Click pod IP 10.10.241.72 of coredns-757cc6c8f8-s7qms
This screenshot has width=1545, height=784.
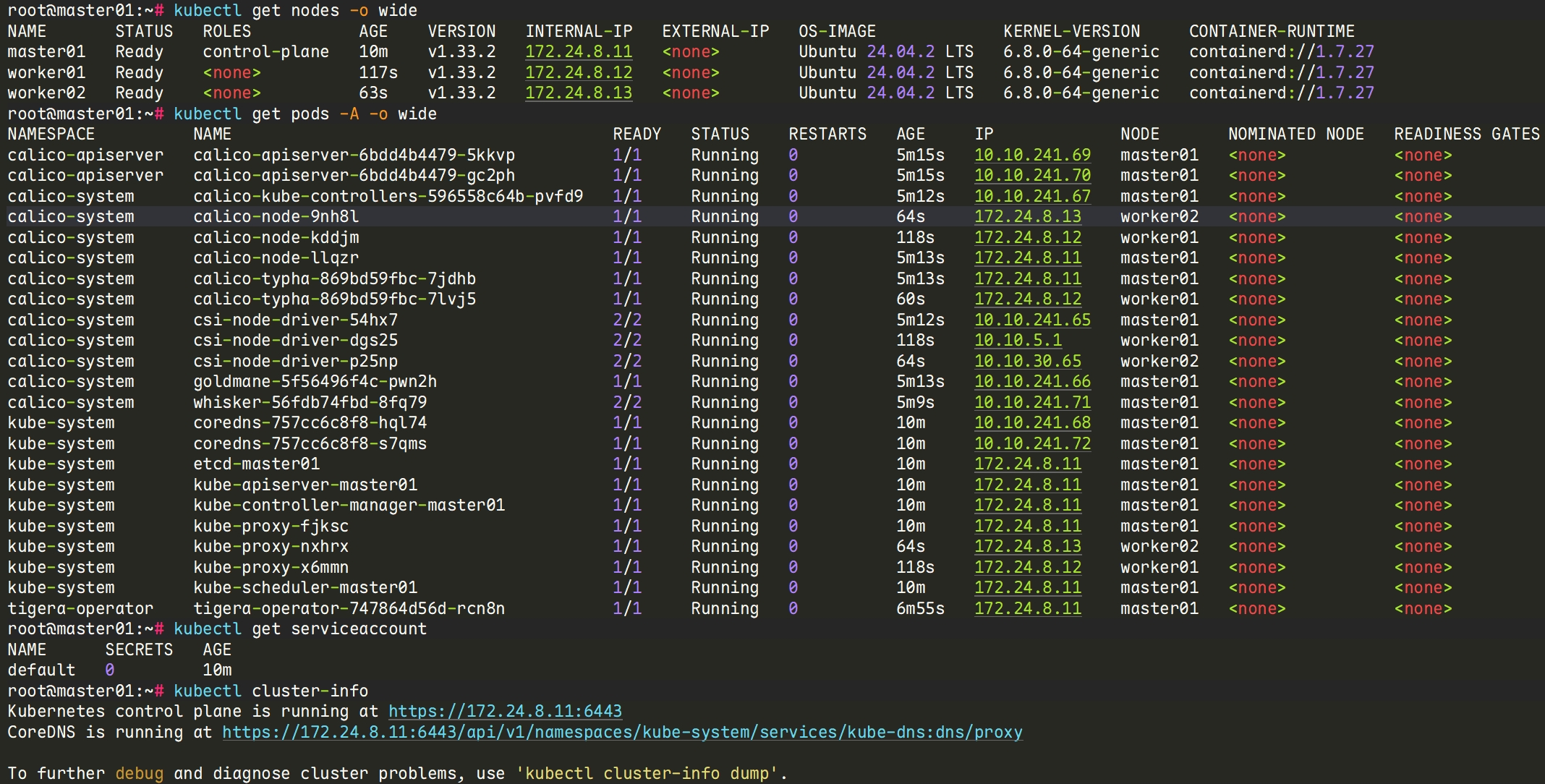[1032, 443]
